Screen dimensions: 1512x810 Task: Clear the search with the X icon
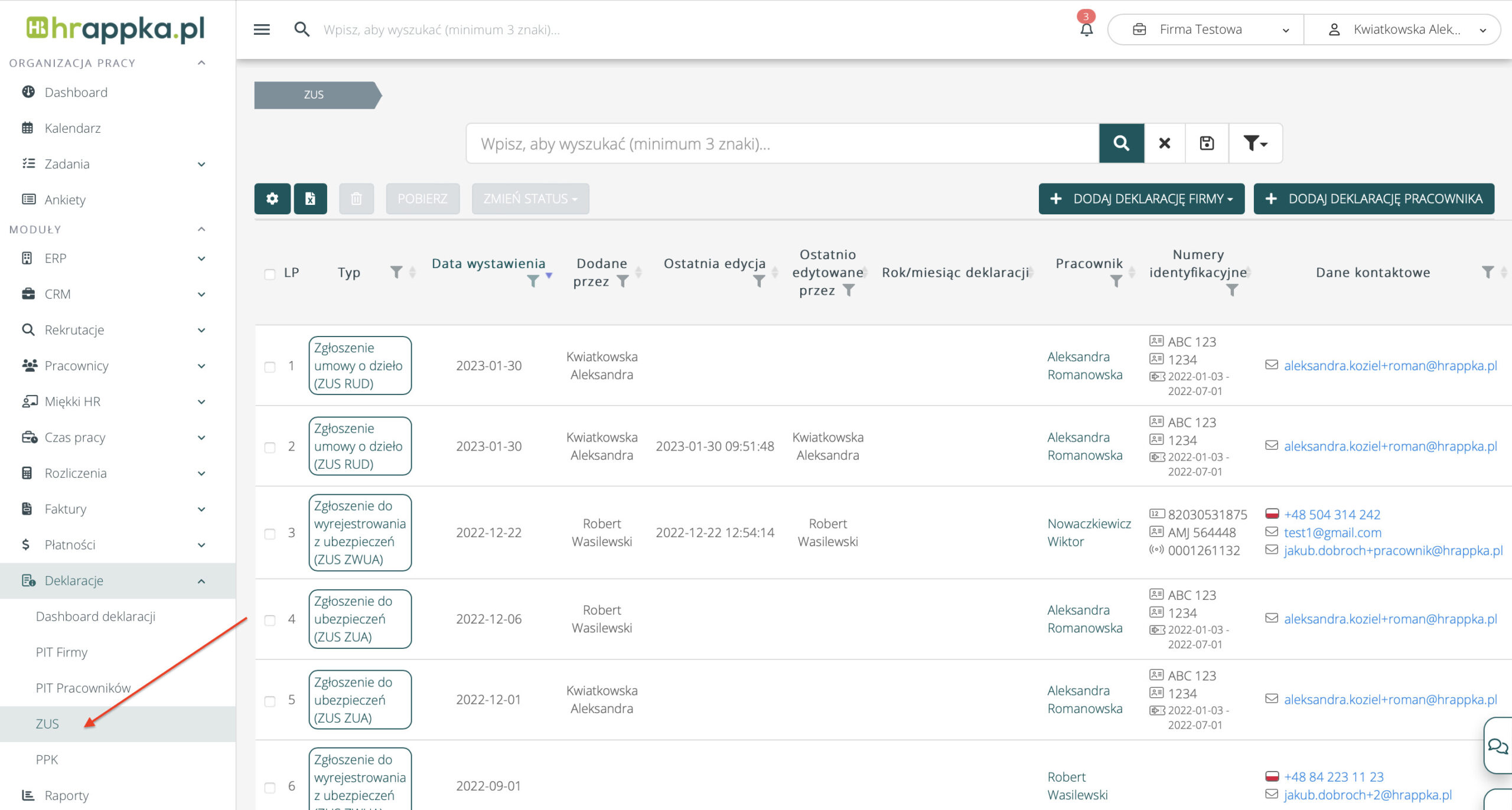[x=1164, y=143]
